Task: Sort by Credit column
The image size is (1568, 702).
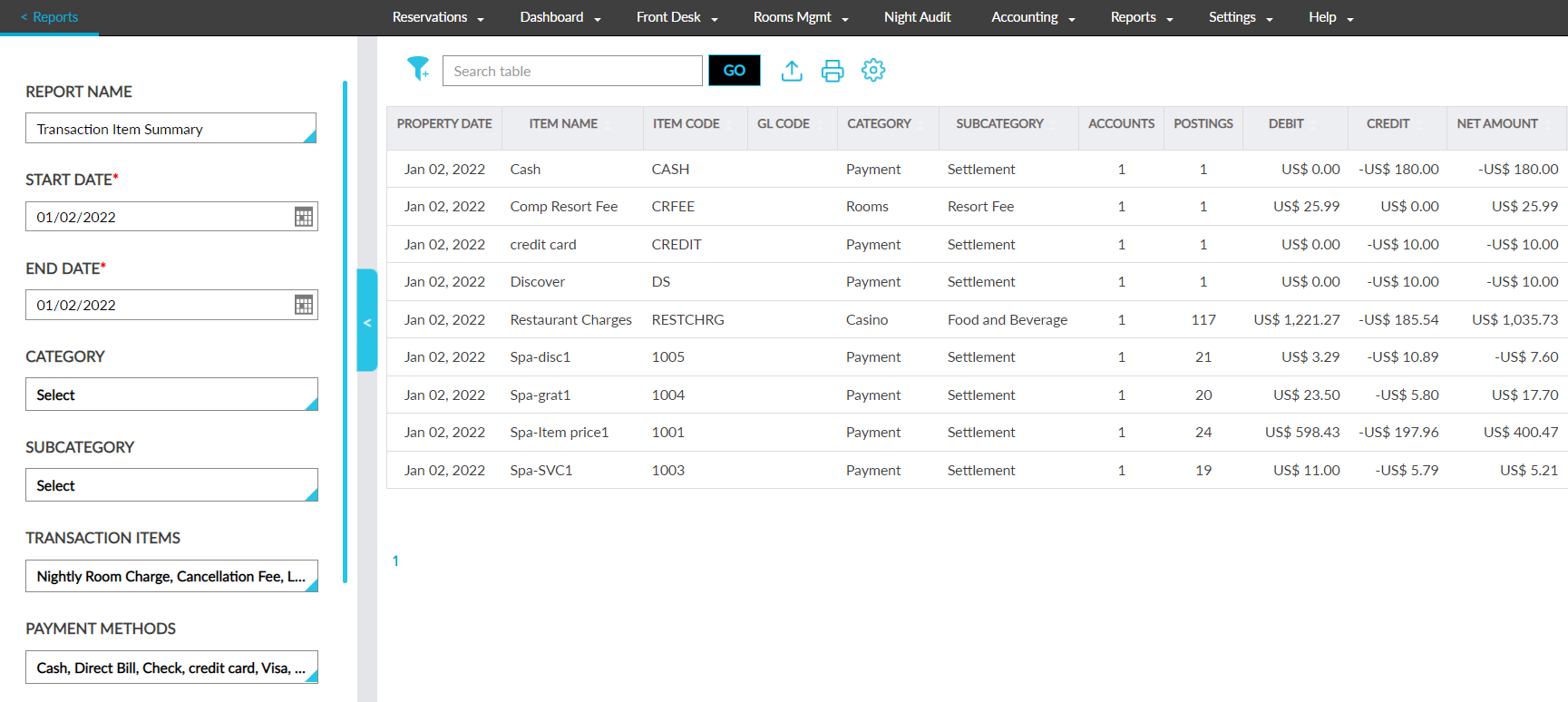Action: click(x=1388, y=124)
